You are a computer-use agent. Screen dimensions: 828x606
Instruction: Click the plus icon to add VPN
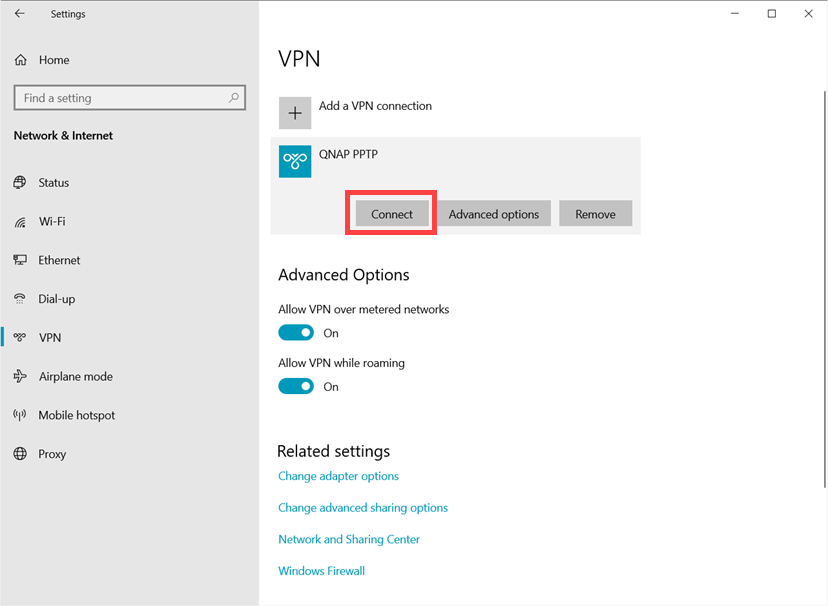click(295, 113)
